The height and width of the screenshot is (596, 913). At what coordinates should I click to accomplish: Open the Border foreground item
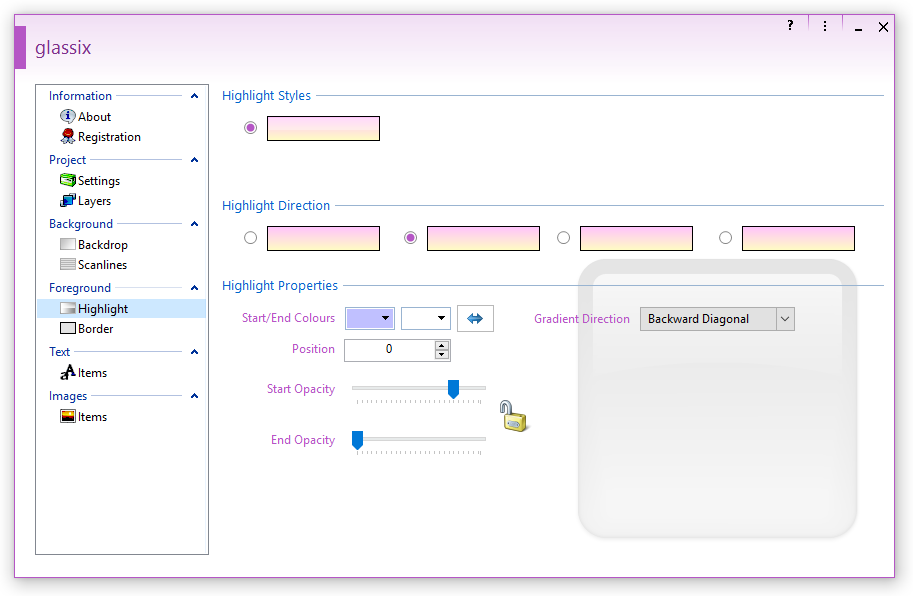pyautogui.click(x=95, y=329)
